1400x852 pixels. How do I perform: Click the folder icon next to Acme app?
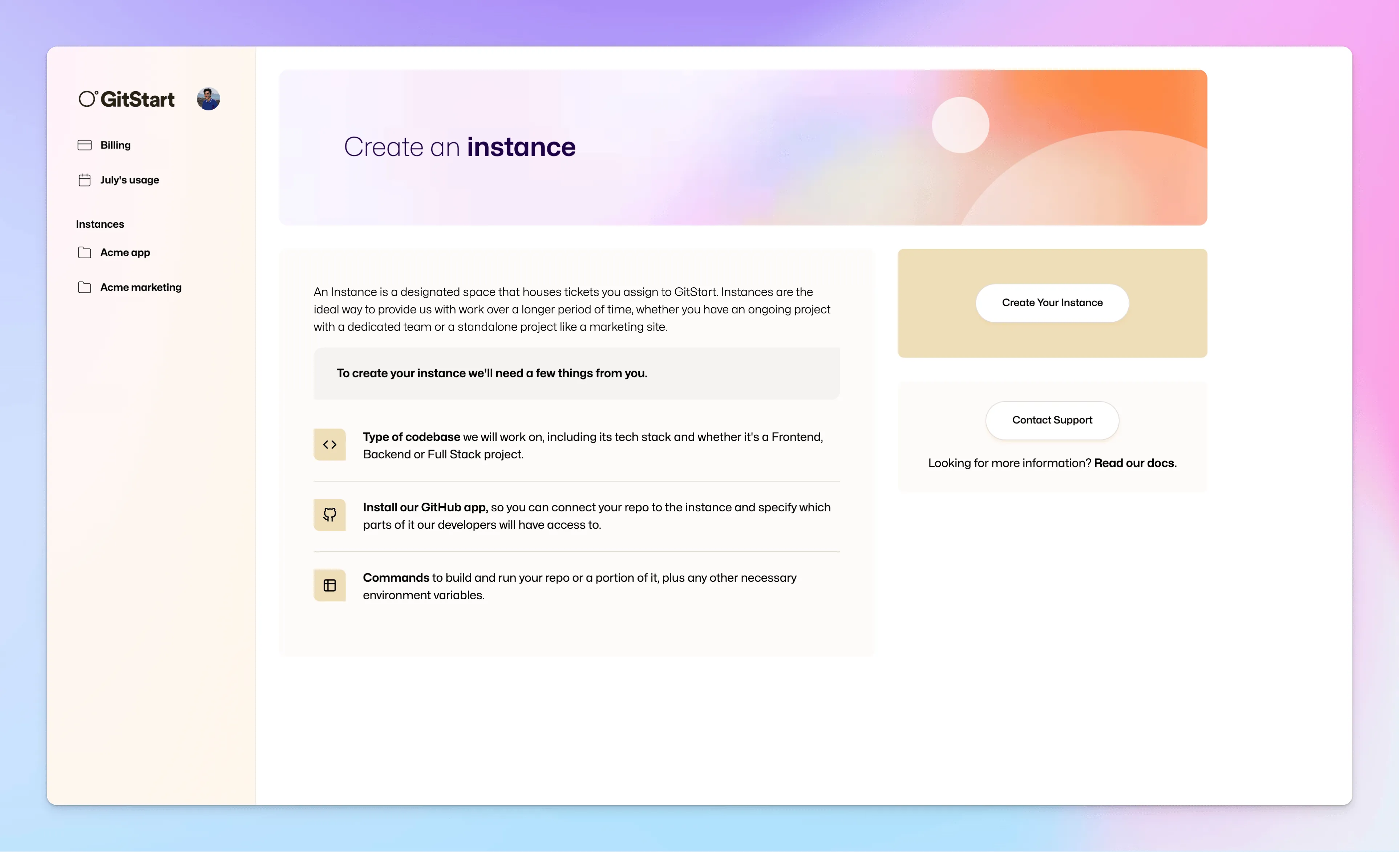[84, 252]
